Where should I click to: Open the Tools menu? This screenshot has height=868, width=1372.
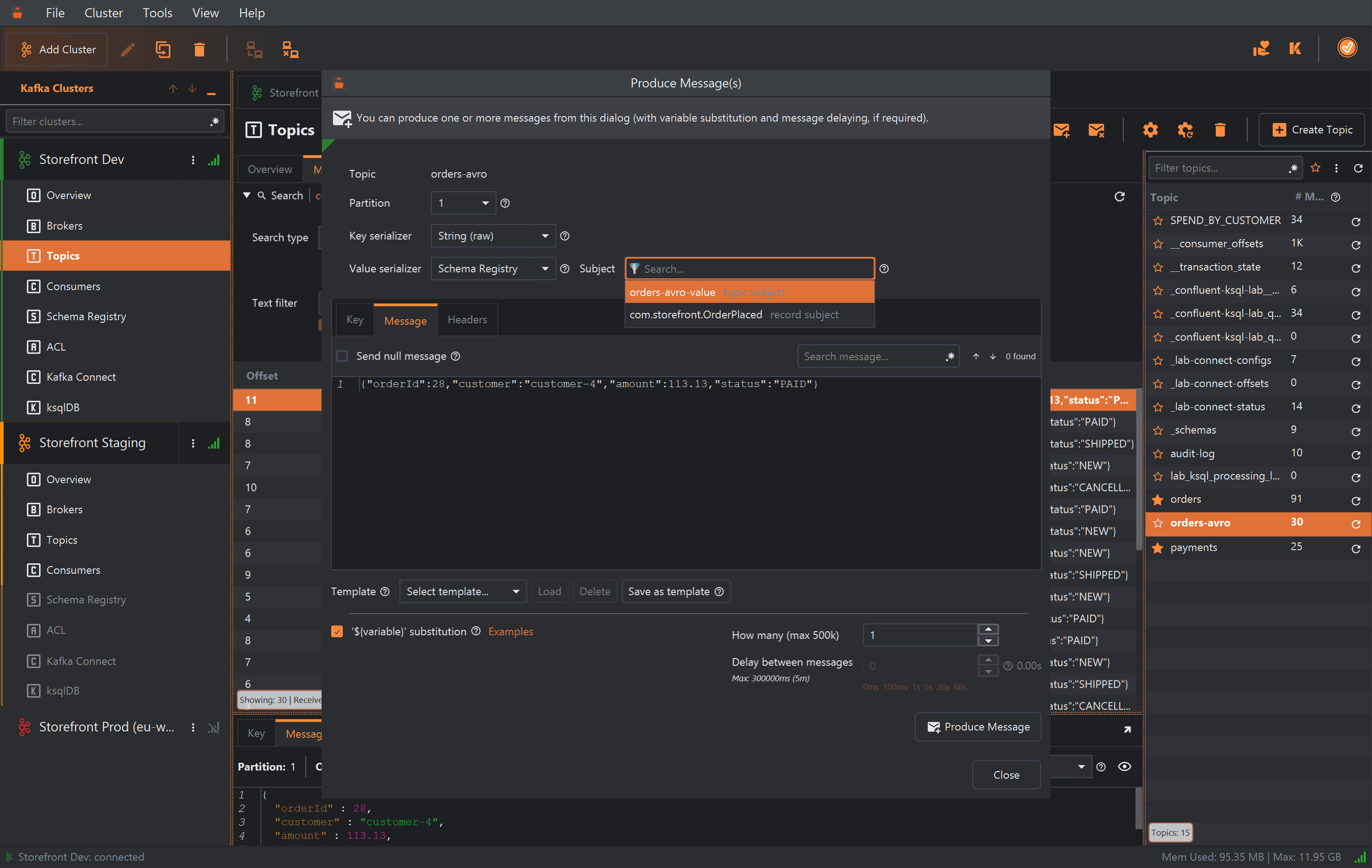pyautogui.click(x=157, y=13)
